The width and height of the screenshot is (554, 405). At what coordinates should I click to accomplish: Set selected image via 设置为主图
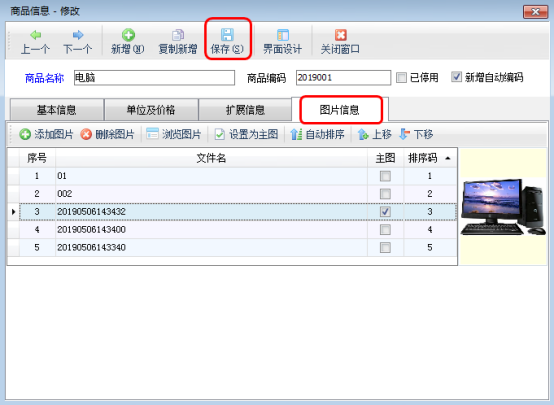coord(246,134)
